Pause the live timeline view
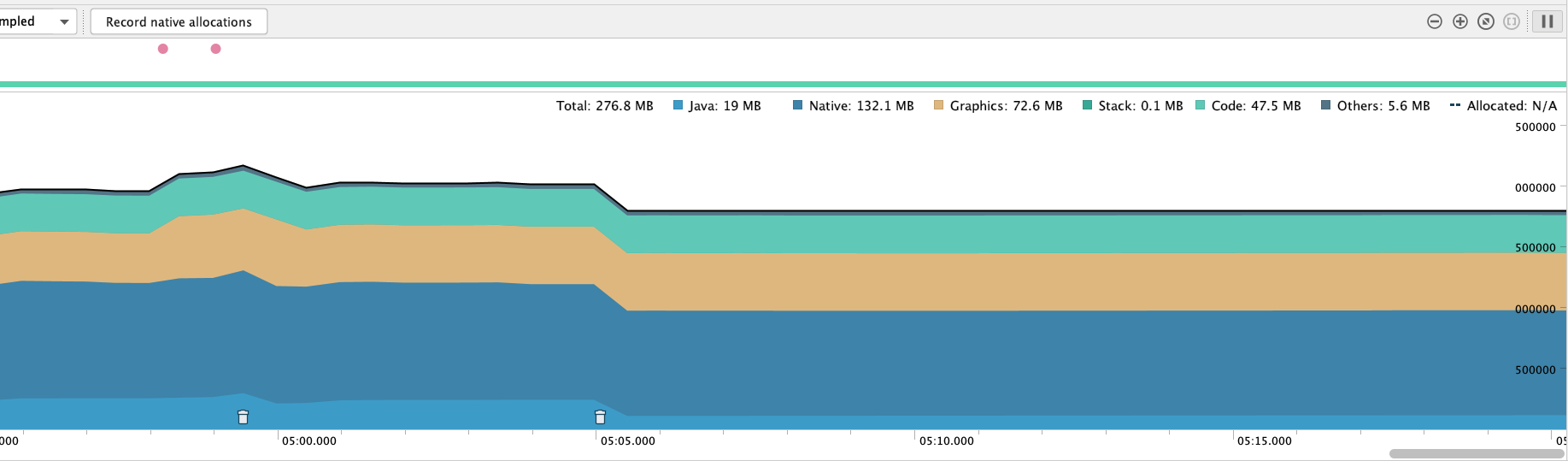Screen dimensions: 1568x461 (x=1547, y=21)
